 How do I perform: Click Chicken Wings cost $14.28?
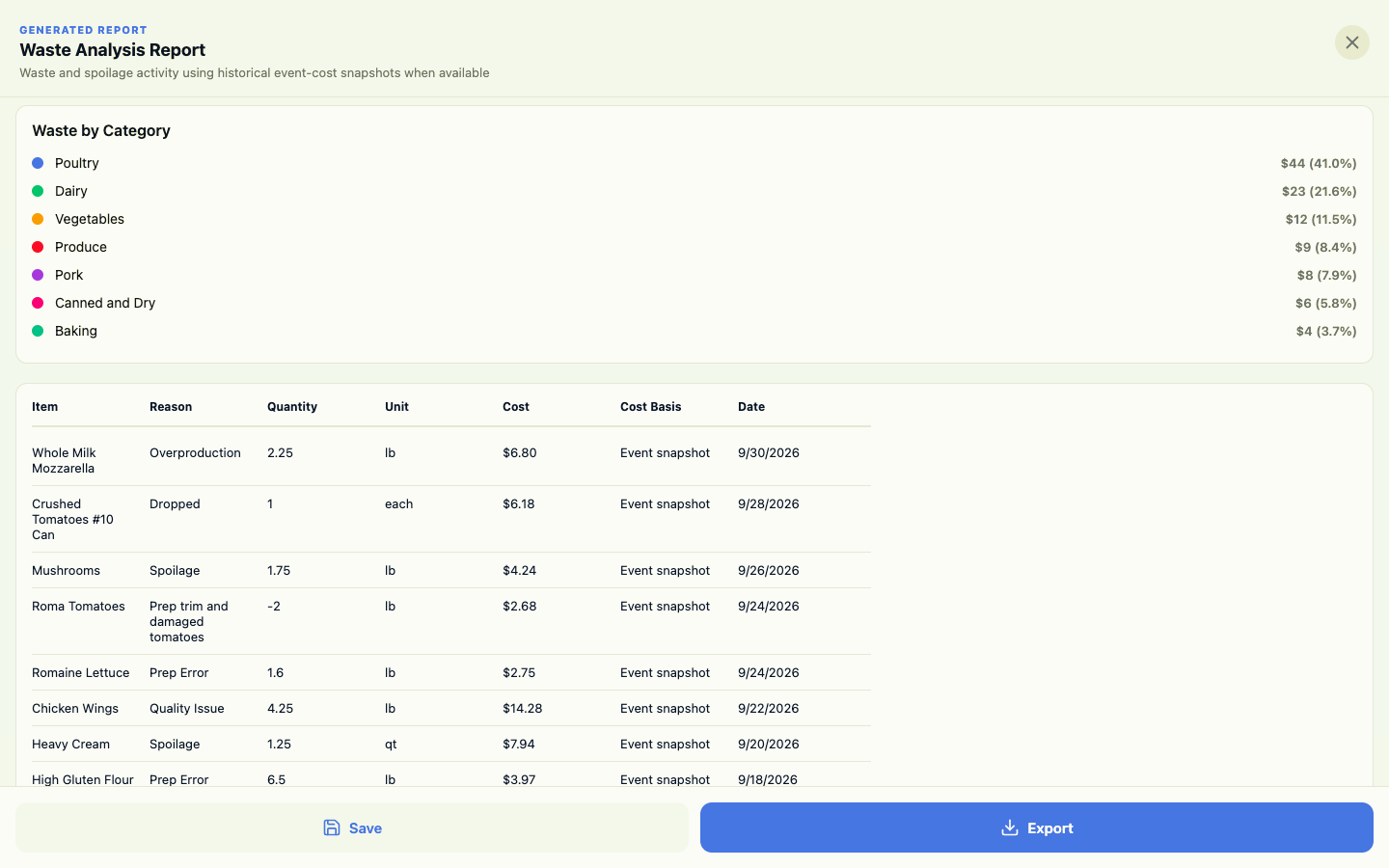[x=522, y=708]
